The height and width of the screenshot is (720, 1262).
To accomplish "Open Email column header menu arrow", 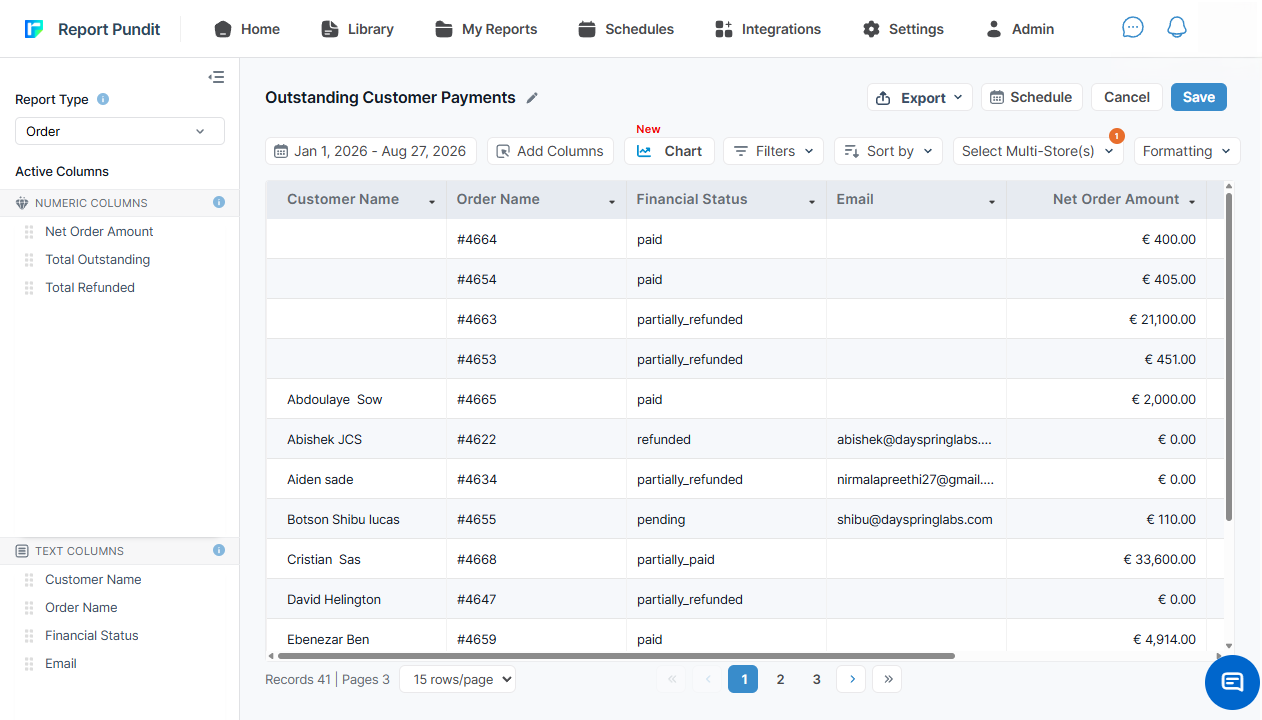I will [992, 202].
